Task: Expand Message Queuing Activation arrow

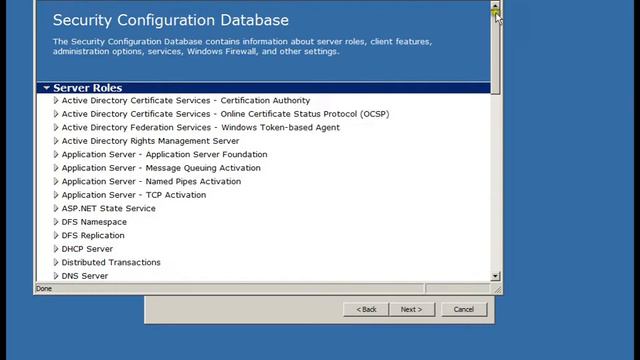Action: (x=56, y=168)
